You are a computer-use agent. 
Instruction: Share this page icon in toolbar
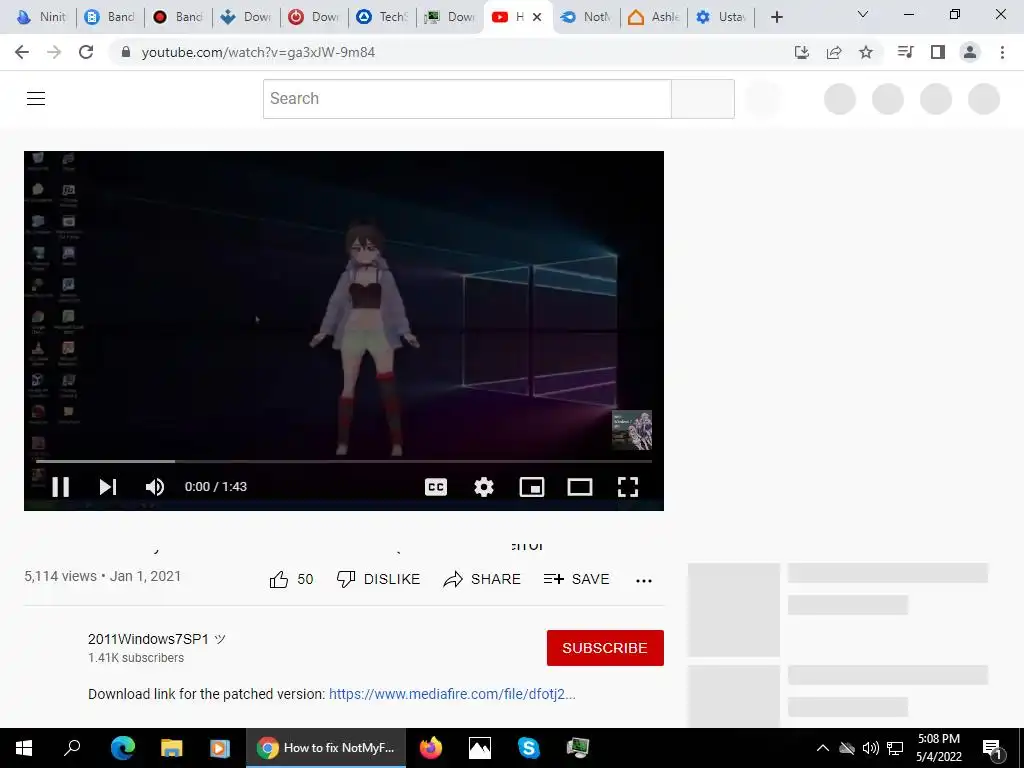point(834,52)
